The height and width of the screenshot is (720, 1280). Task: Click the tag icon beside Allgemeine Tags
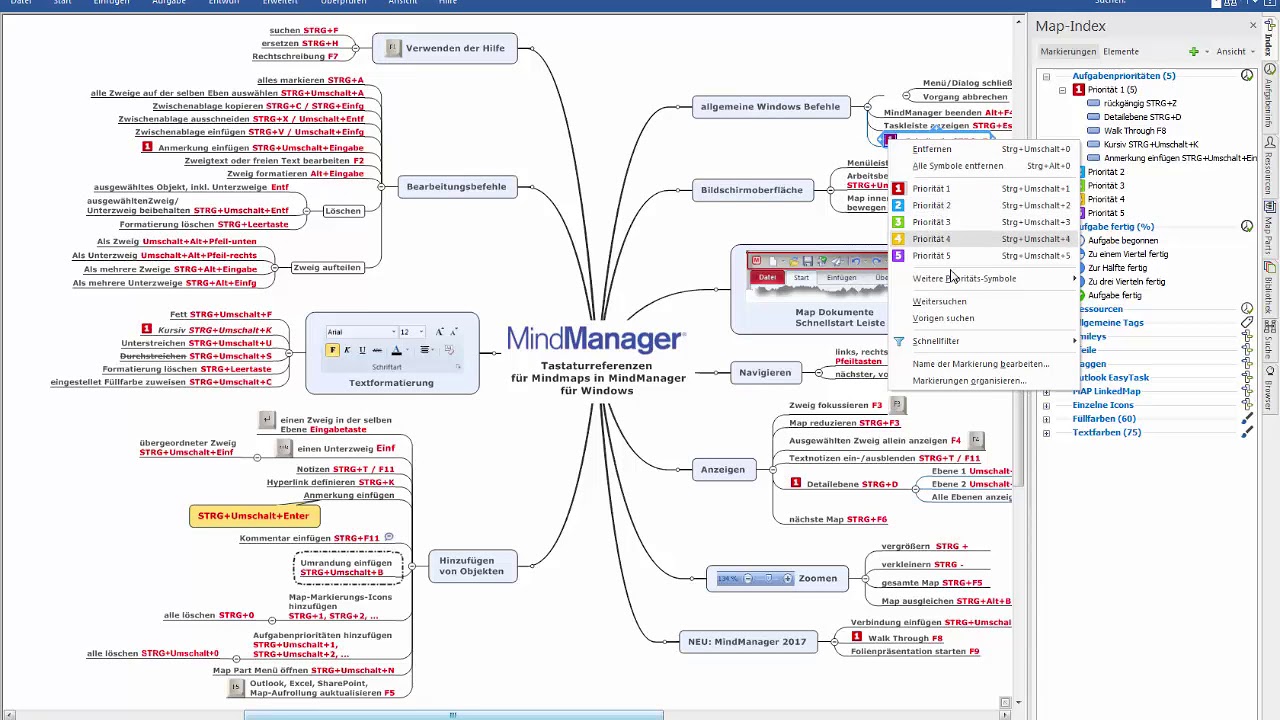click(1247, 323)
